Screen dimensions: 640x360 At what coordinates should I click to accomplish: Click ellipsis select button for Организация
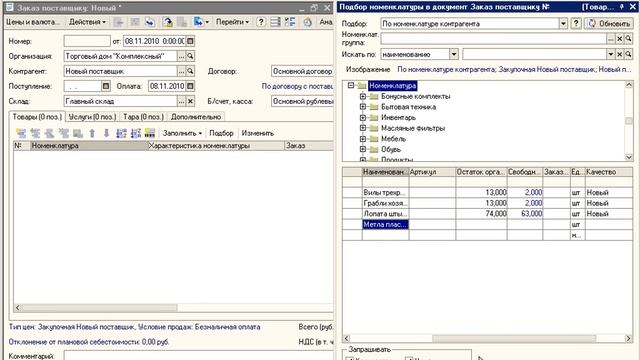pyautogui.click(x=182, y=56)
